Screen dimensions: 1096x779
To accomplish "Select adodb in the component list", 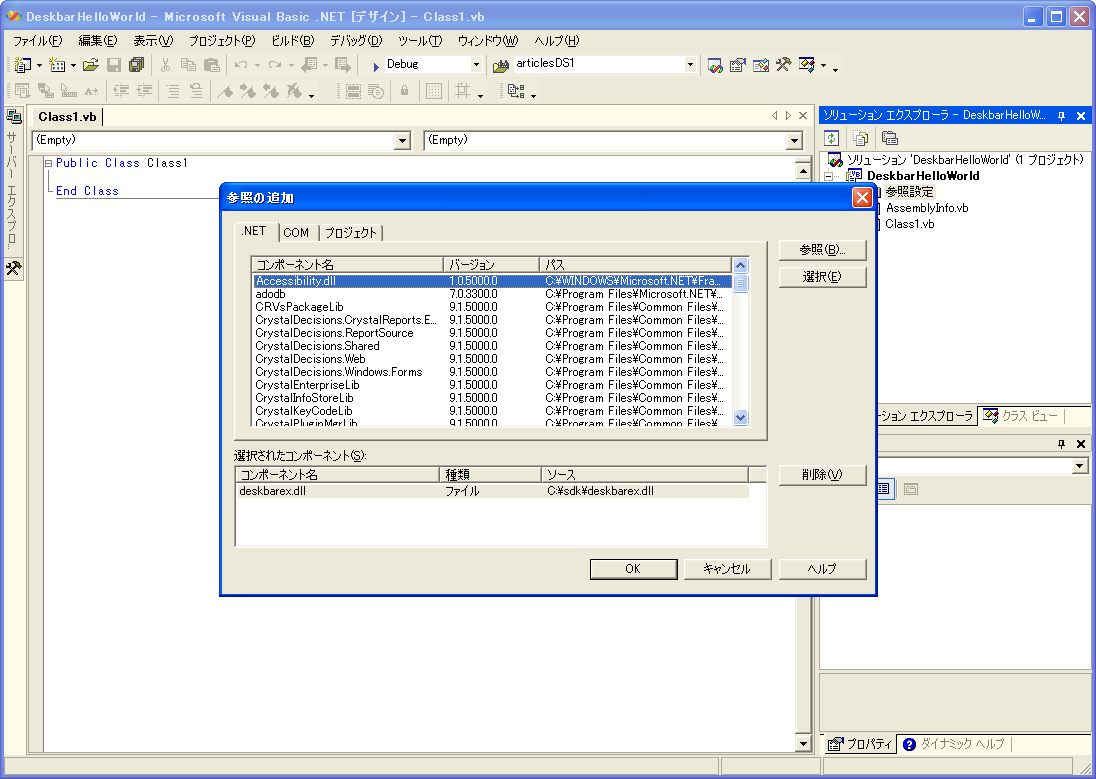I will click(492, 294).
